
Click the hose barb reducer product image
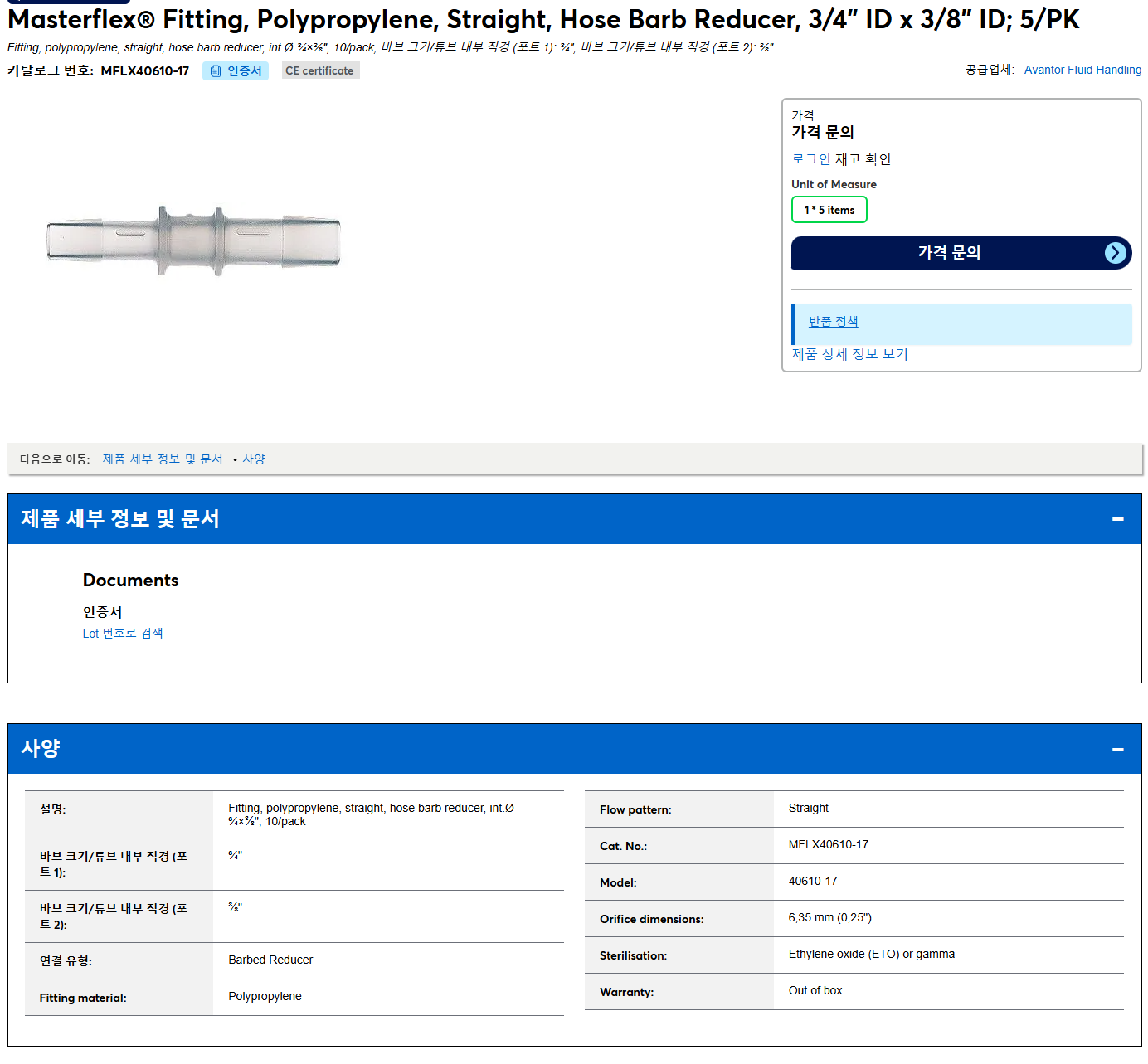point(193,241)
